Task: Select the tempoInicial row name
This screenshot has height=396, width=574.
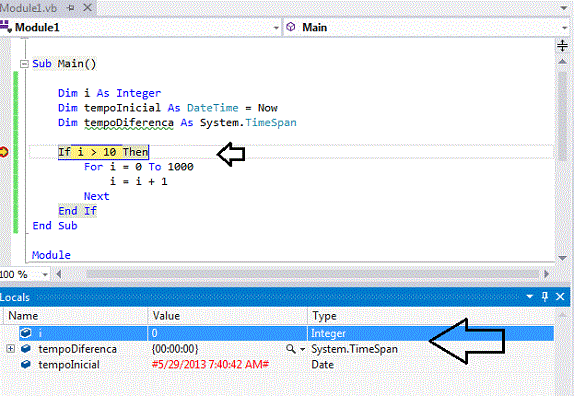Action: tap(69, 365)
